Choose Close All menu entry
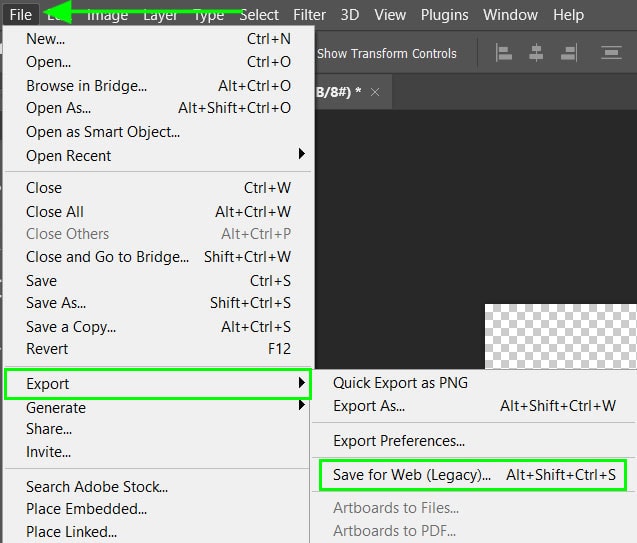The height and width of the screenshot is (543, 637). coord(158,212)
